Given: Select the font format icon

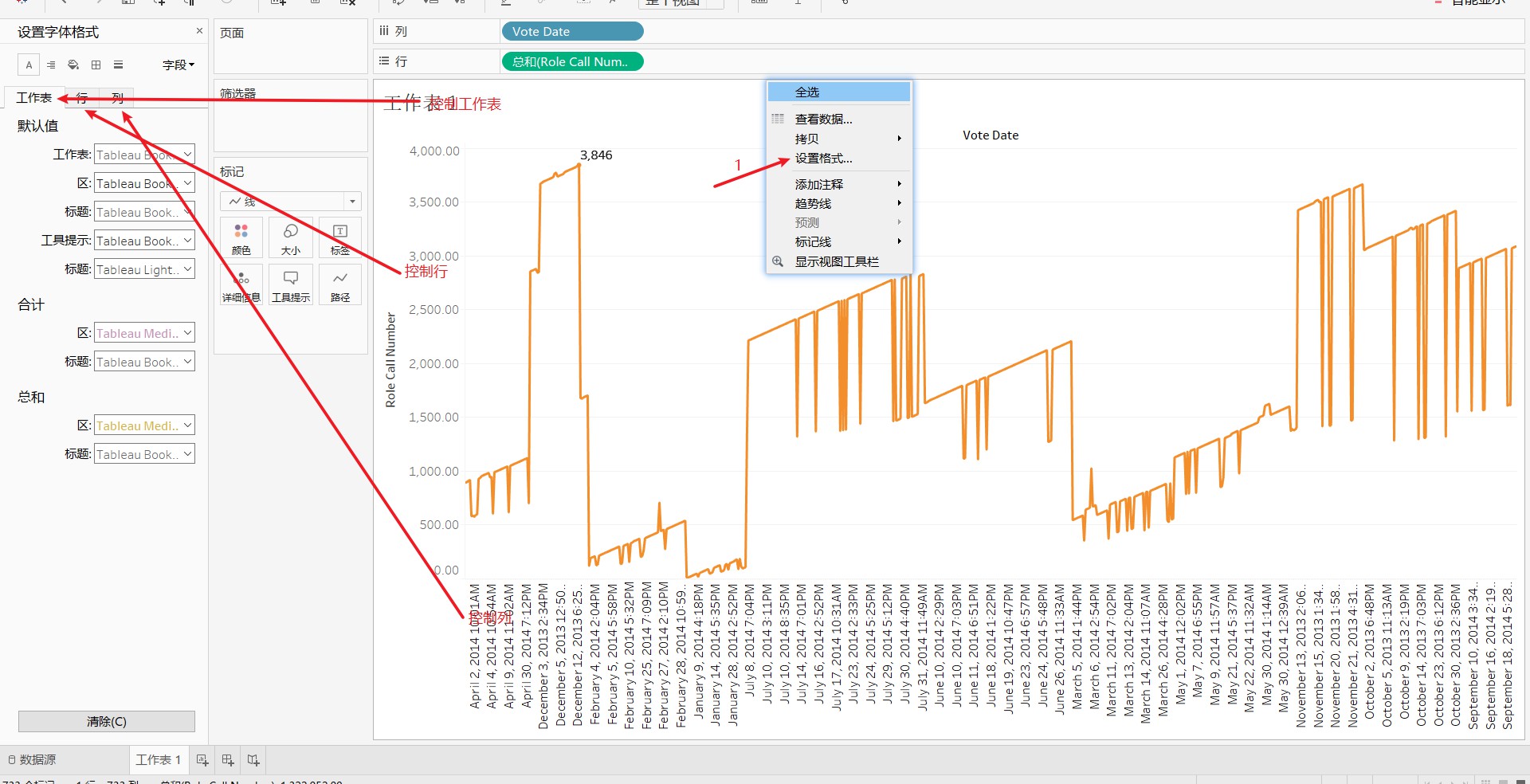Looking at the screenshot, I should (x=29, y=65).
